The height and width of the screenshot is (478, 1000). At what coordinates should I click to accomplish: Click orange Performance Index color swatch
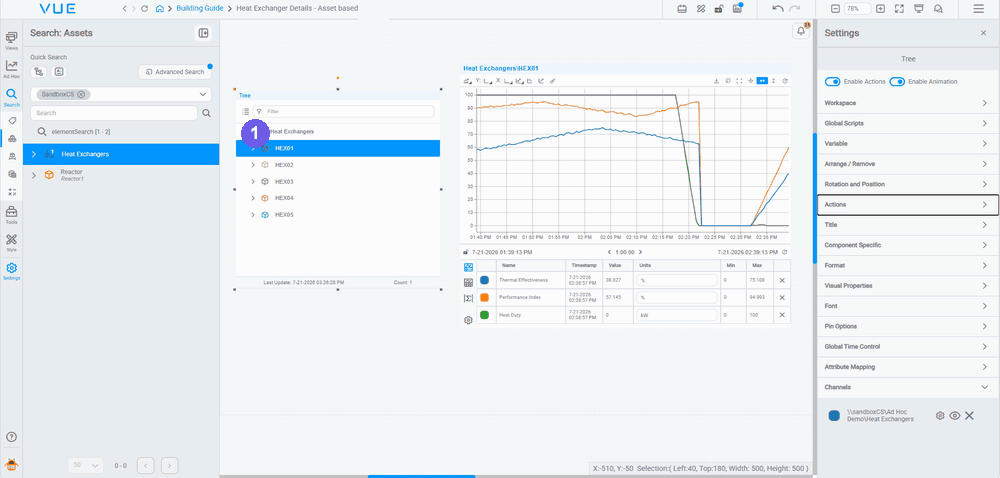(484, 298)
